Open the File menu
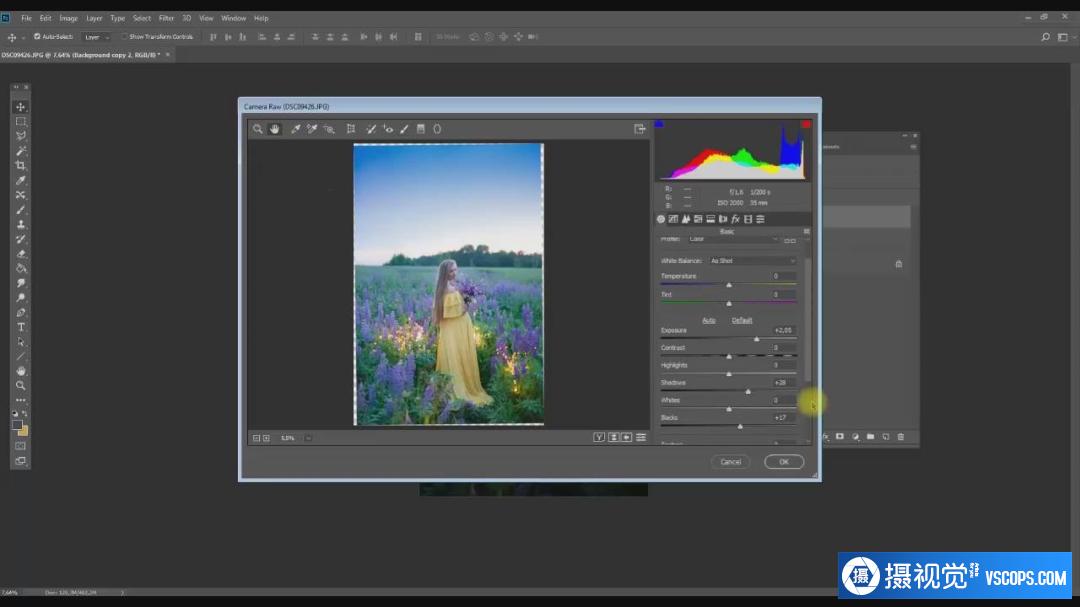This screenshot has height=607, width=1080. [x=26, y=19]
